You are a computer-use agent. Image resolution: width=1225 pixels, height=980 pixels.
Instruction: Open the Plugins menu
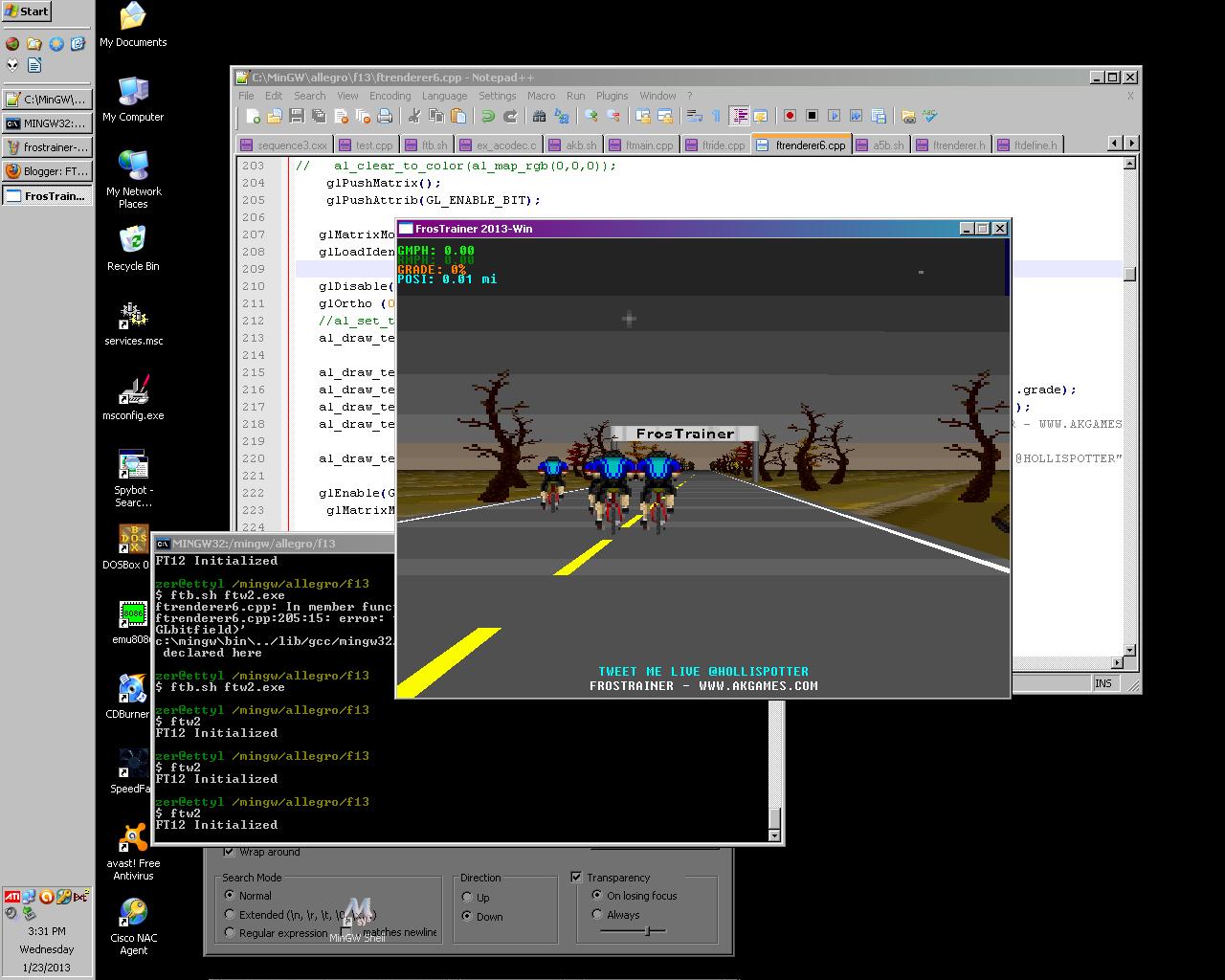click(x=612, y=96)
